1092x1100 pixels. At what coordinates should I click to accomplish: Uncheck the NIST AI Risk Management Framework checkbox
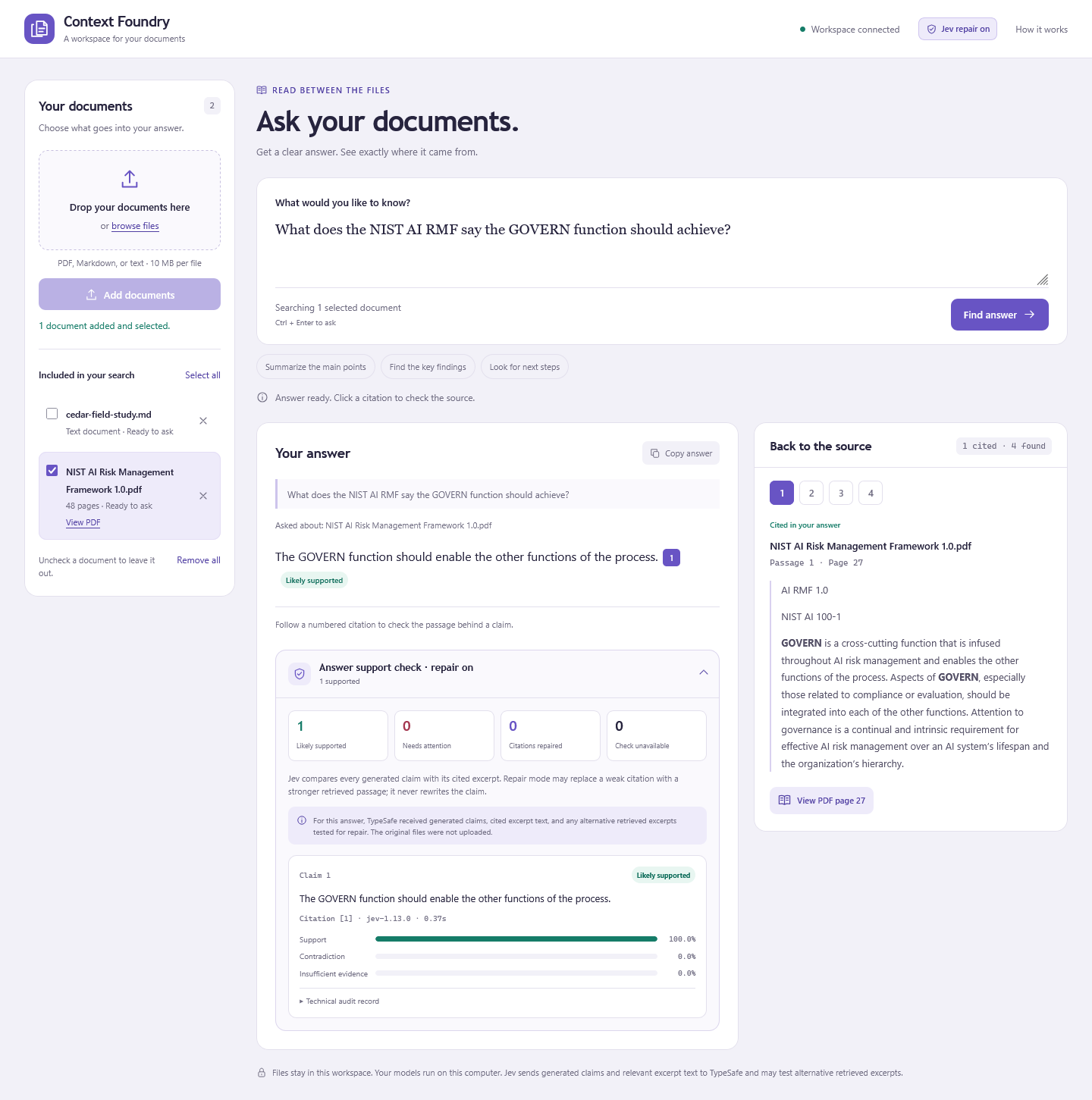click(52, 471)
